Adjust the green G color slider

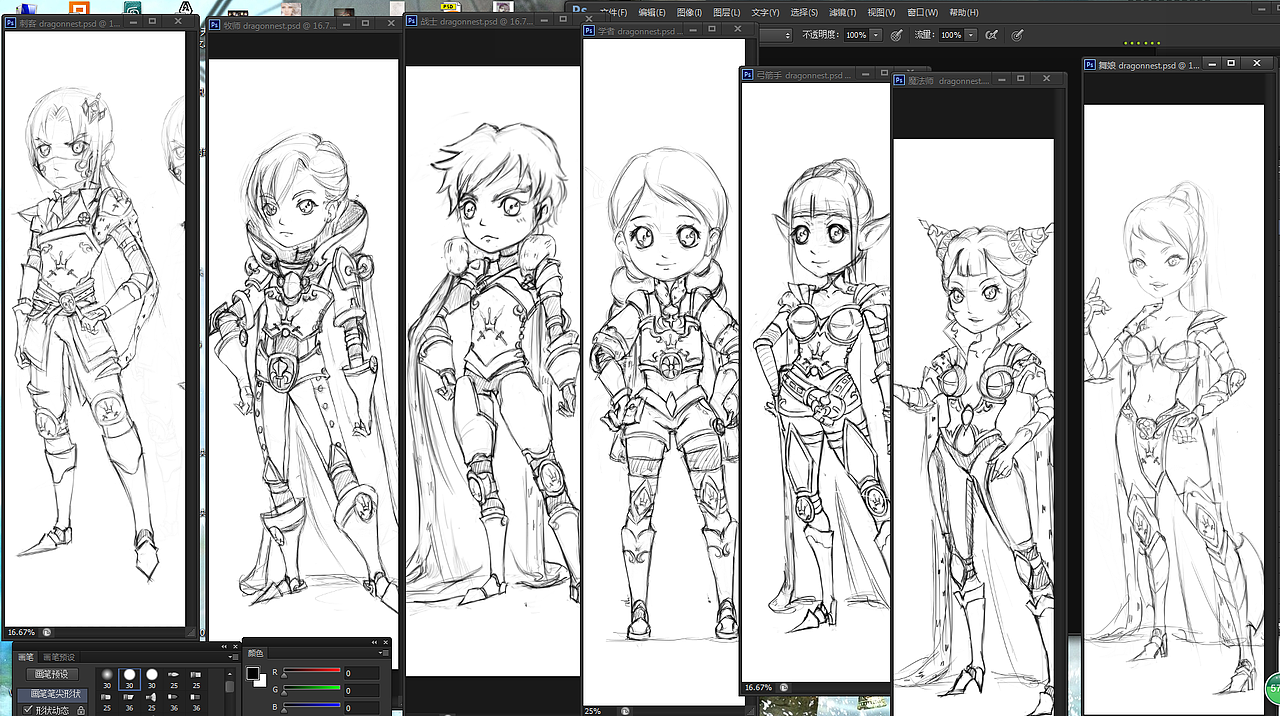pyautogui.click(x=311, y=689)
